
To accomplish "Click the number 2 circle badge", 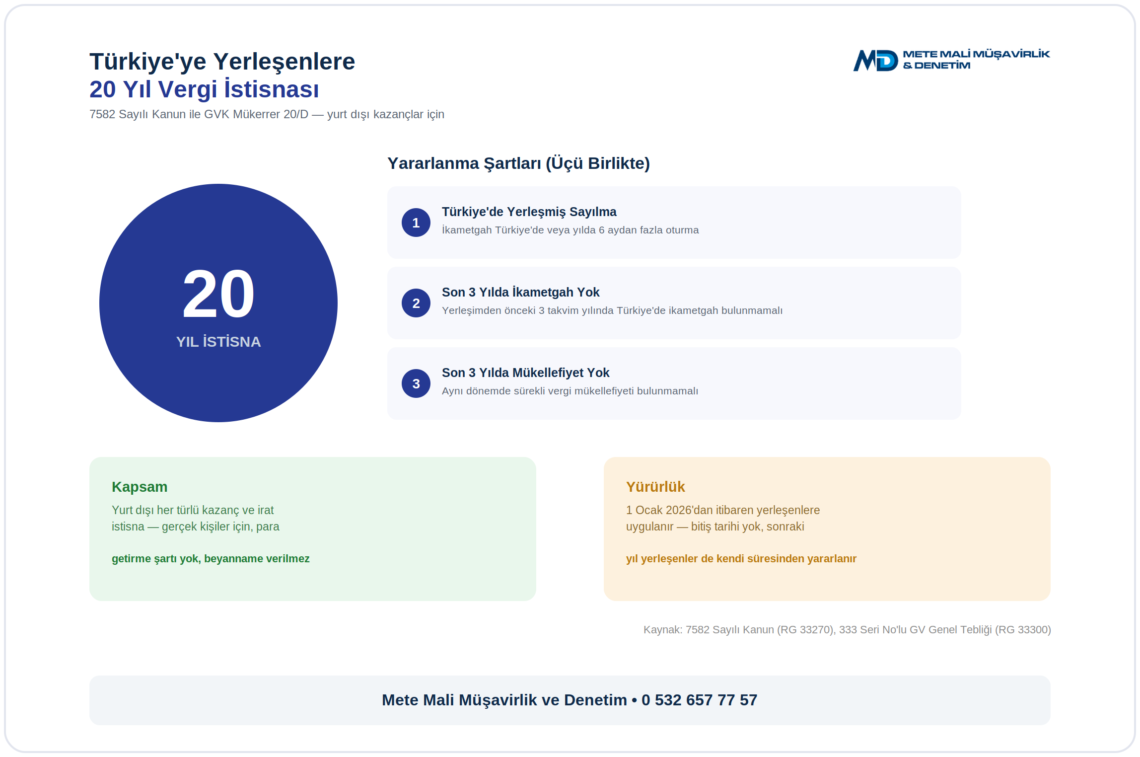I will [416, 303].
